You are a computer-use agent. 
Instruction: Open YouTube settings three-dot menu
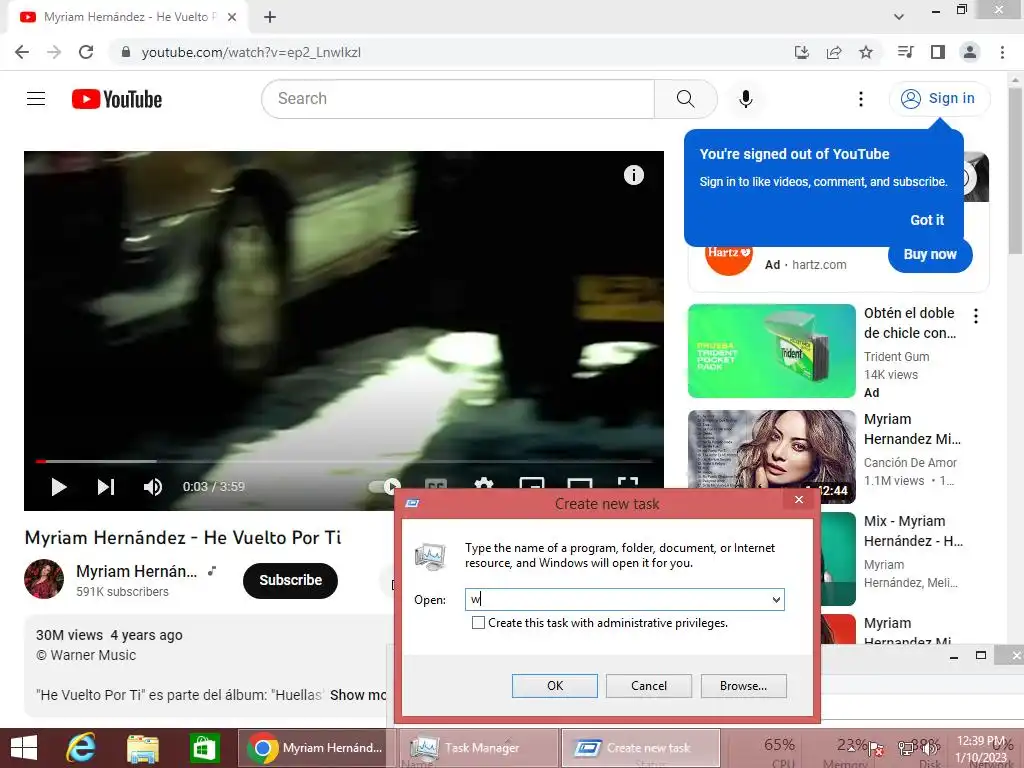(861, 99)
